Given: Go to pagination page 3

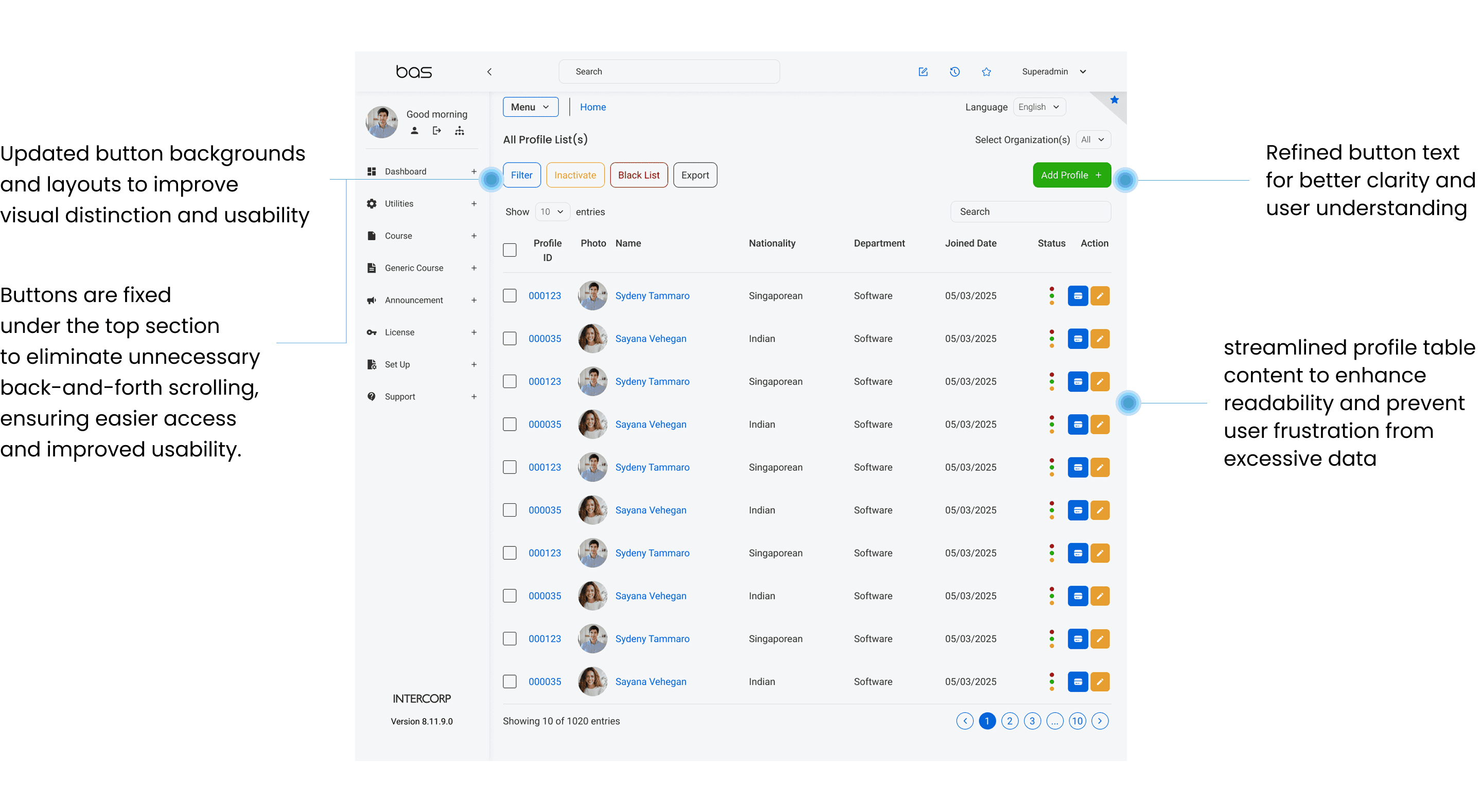Looking at the screenshot, I should click(x=1032, y=721).
